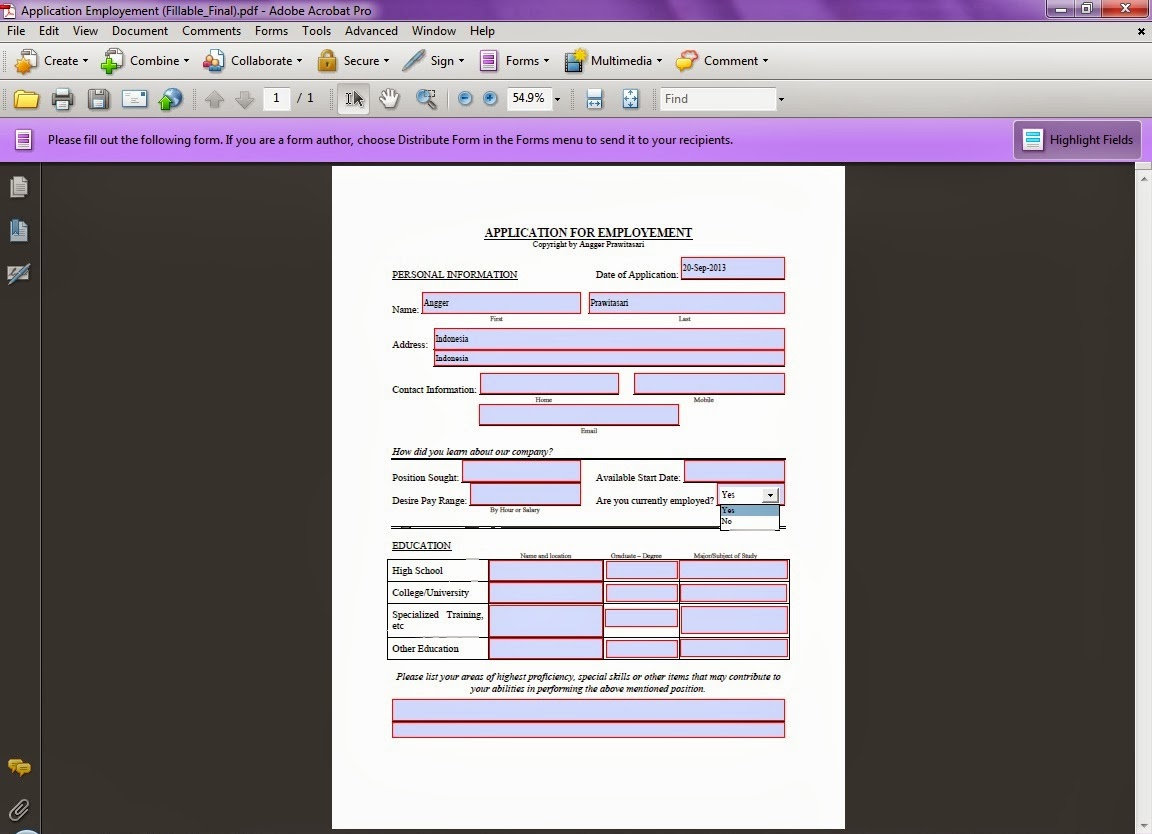Click the Home contact field

550,384
